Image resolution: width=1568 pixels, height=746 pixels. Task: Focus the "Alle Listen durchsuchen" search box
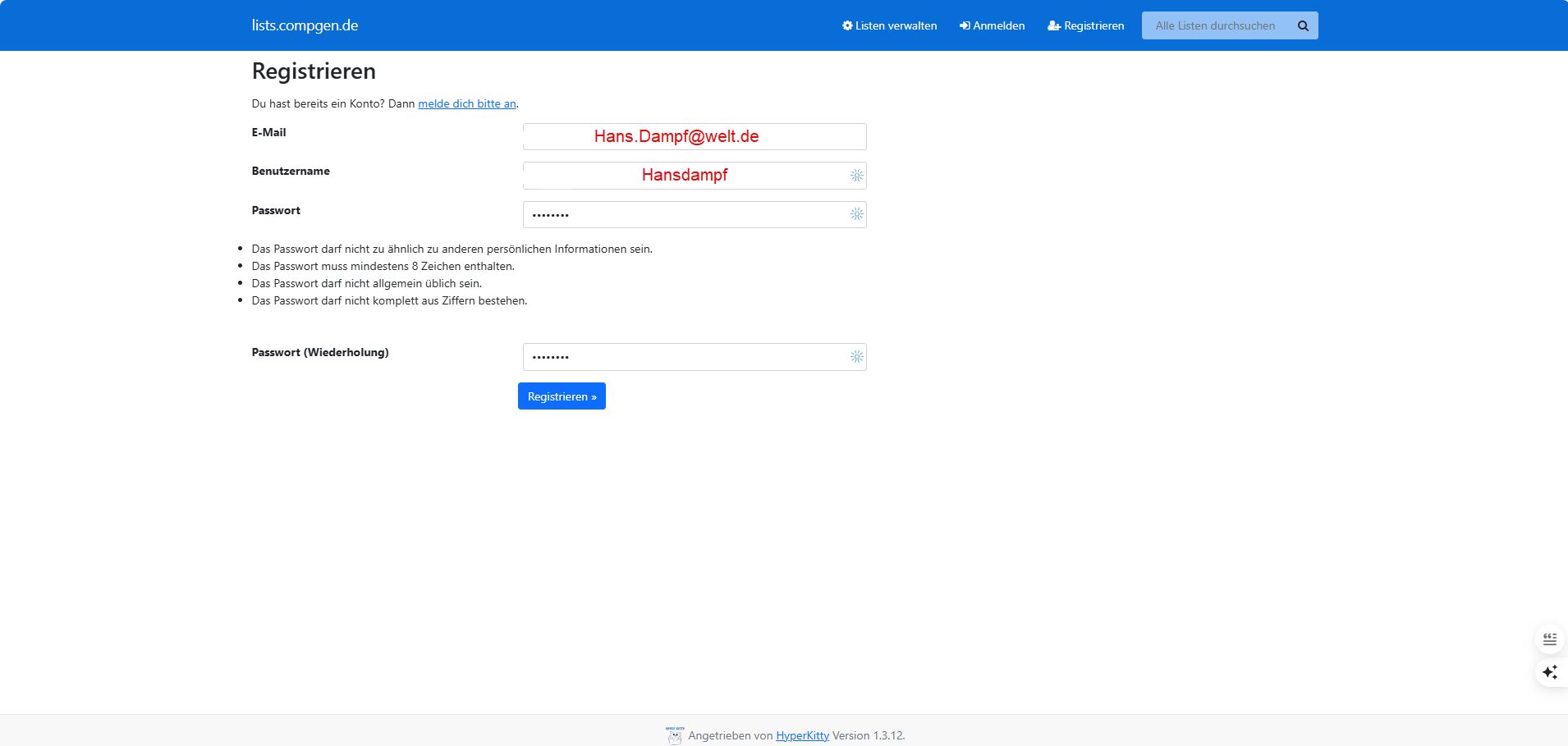tap(1215, 26)
